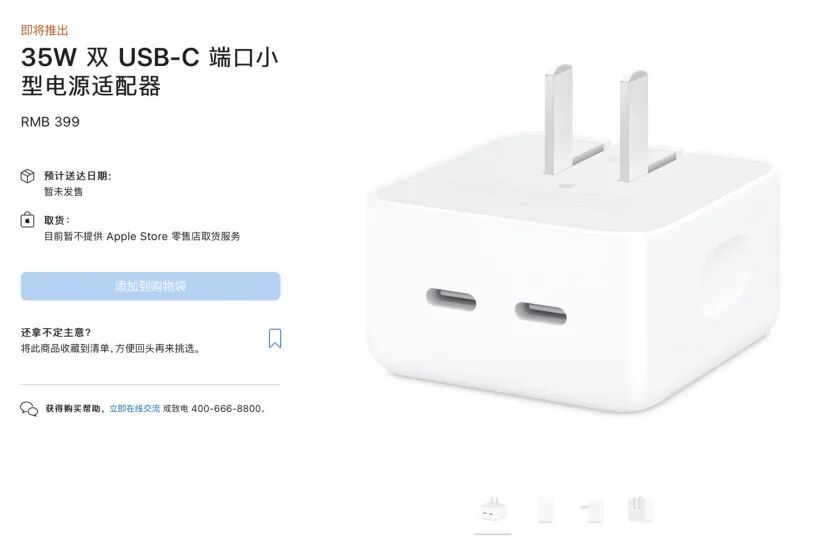The height and width of the screenshot is (555, 820).
Task: Click the 预计送达日期 label
Action: click(77, 176)
